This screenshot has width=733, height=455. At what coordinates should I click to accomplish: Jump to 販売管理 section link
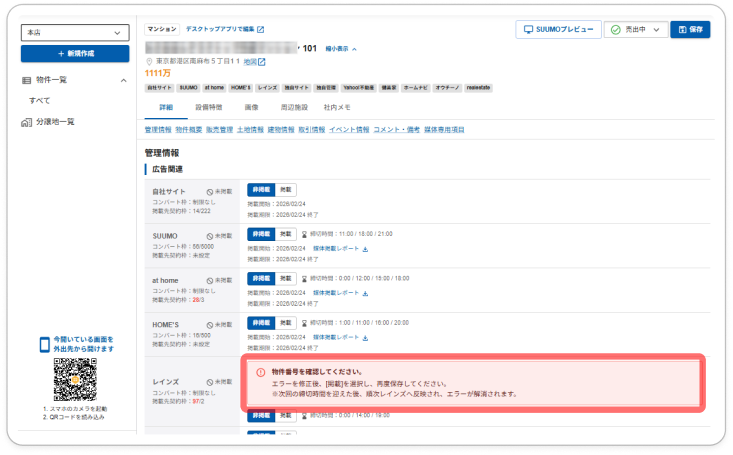(x=220, y=130)
